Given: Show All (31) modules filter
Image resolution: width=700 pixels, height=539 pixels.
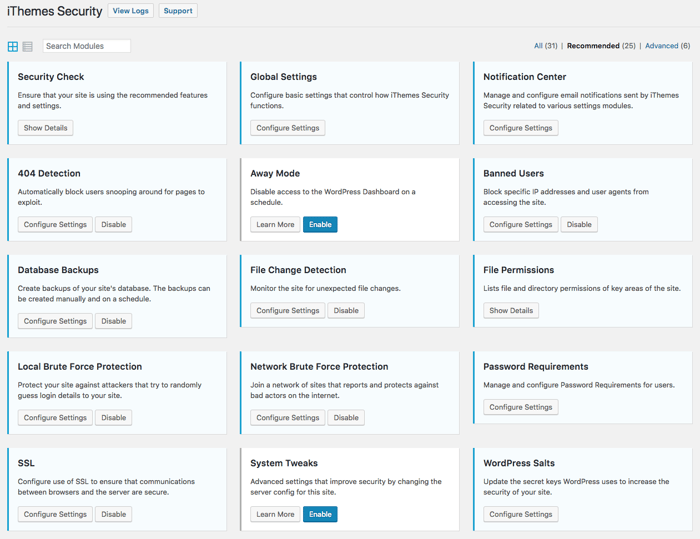Looking at the screenshot, I should tap(545, 46).
